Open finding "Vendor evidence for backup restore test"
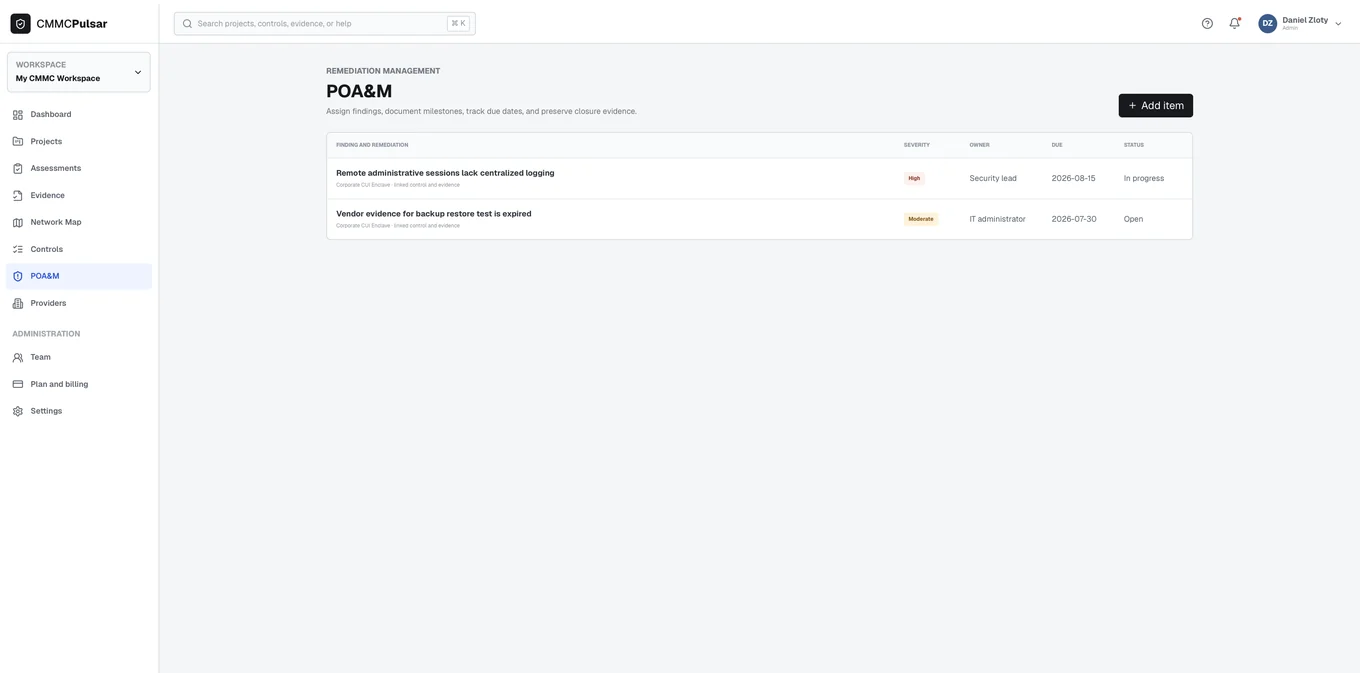Image resolution: width=1360 pixels, height=673 pixels. [x=433, y=214]
